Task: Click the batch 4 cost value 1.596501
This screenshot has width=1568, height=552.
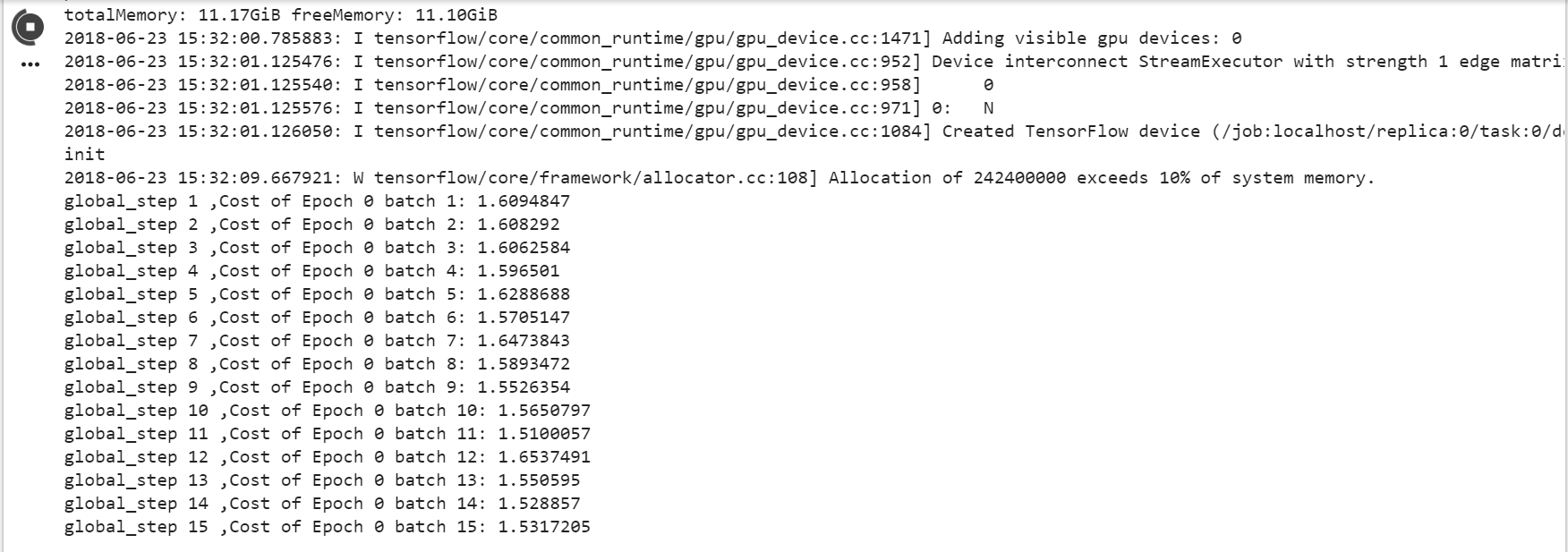Action: [x=518, y=271]
